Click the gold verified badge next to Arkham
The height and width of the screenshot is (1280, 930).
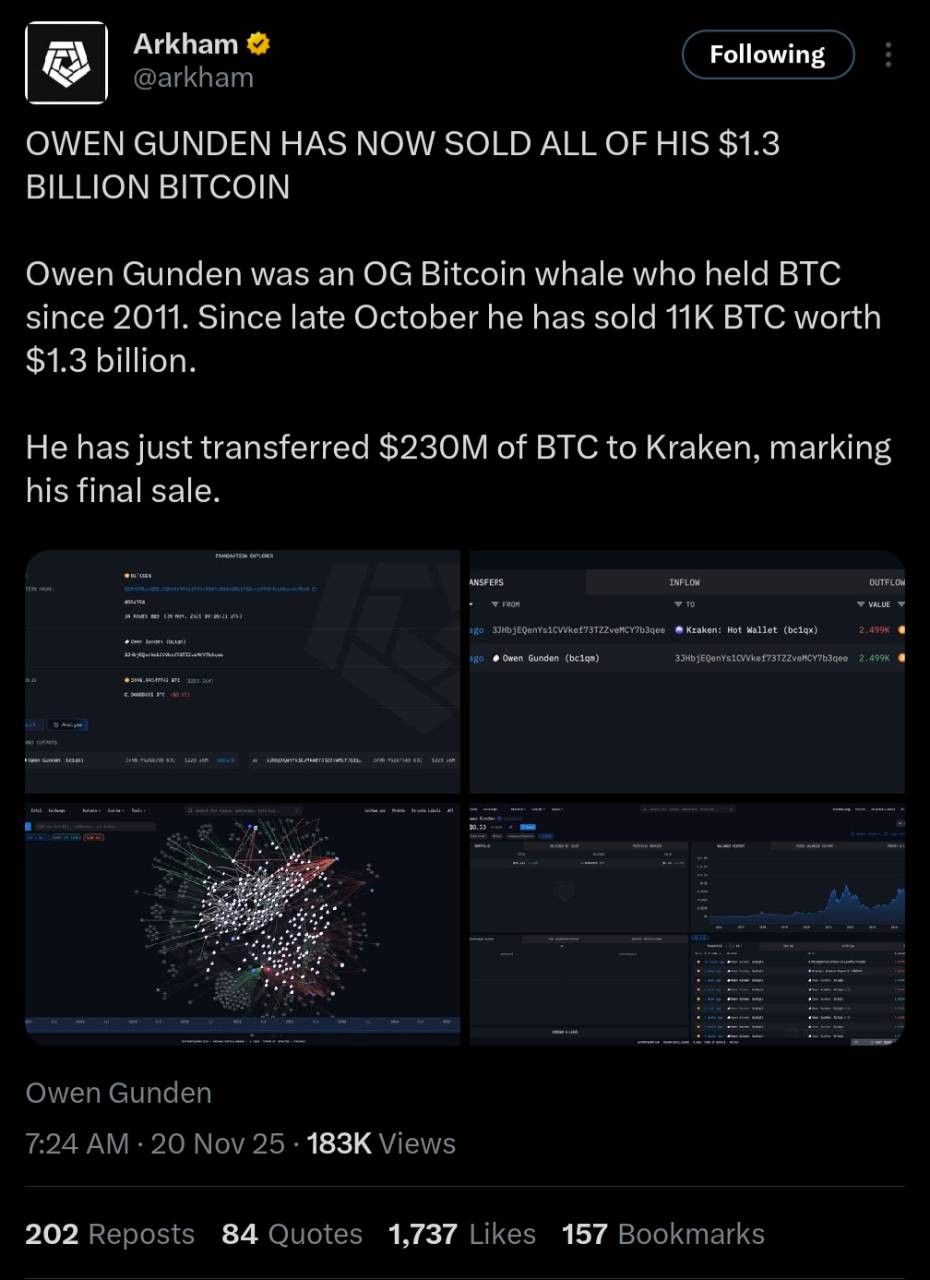[258, 42]
